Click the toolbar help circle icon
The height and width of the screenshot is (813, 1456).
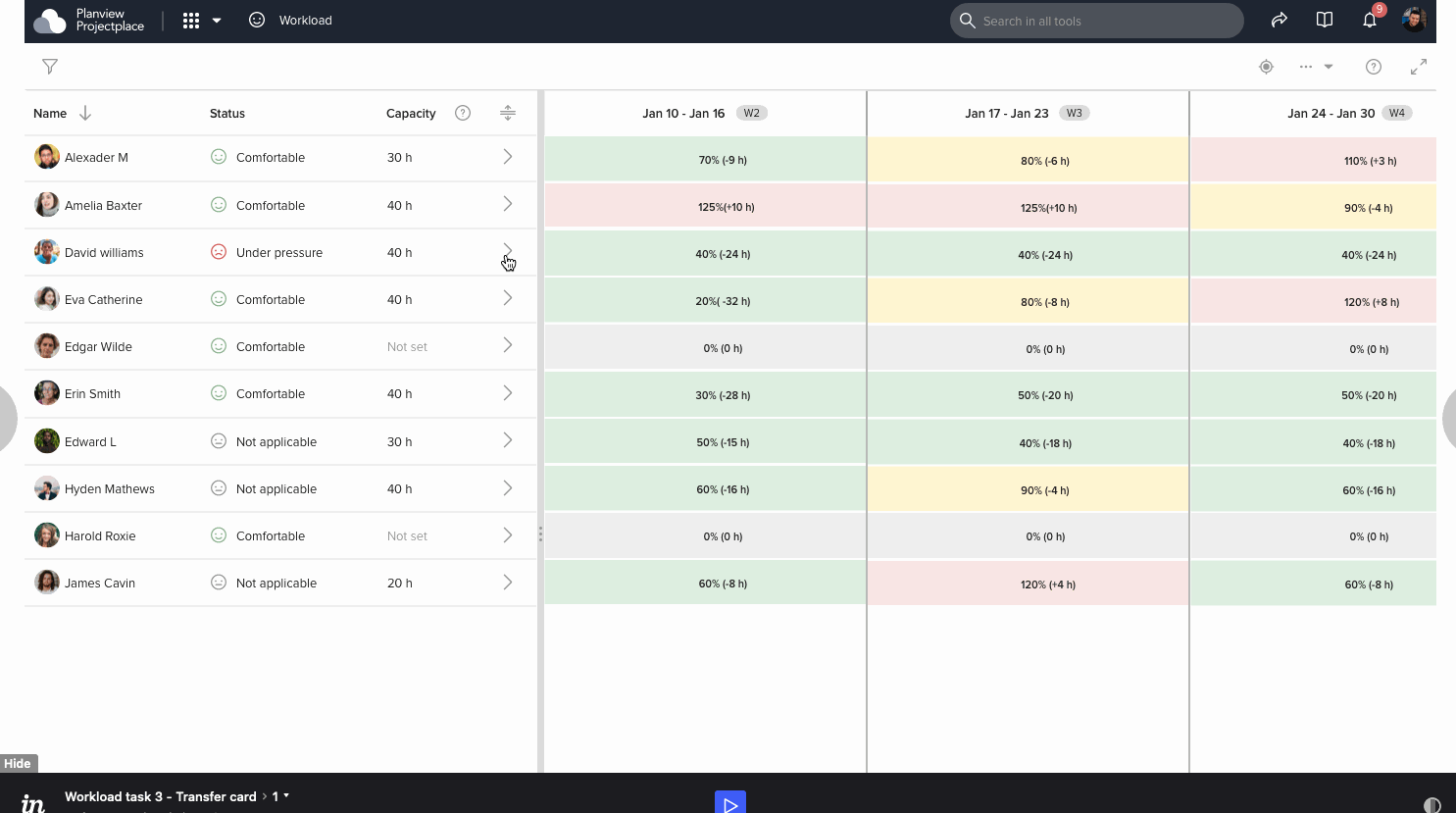click(1373, 67)
